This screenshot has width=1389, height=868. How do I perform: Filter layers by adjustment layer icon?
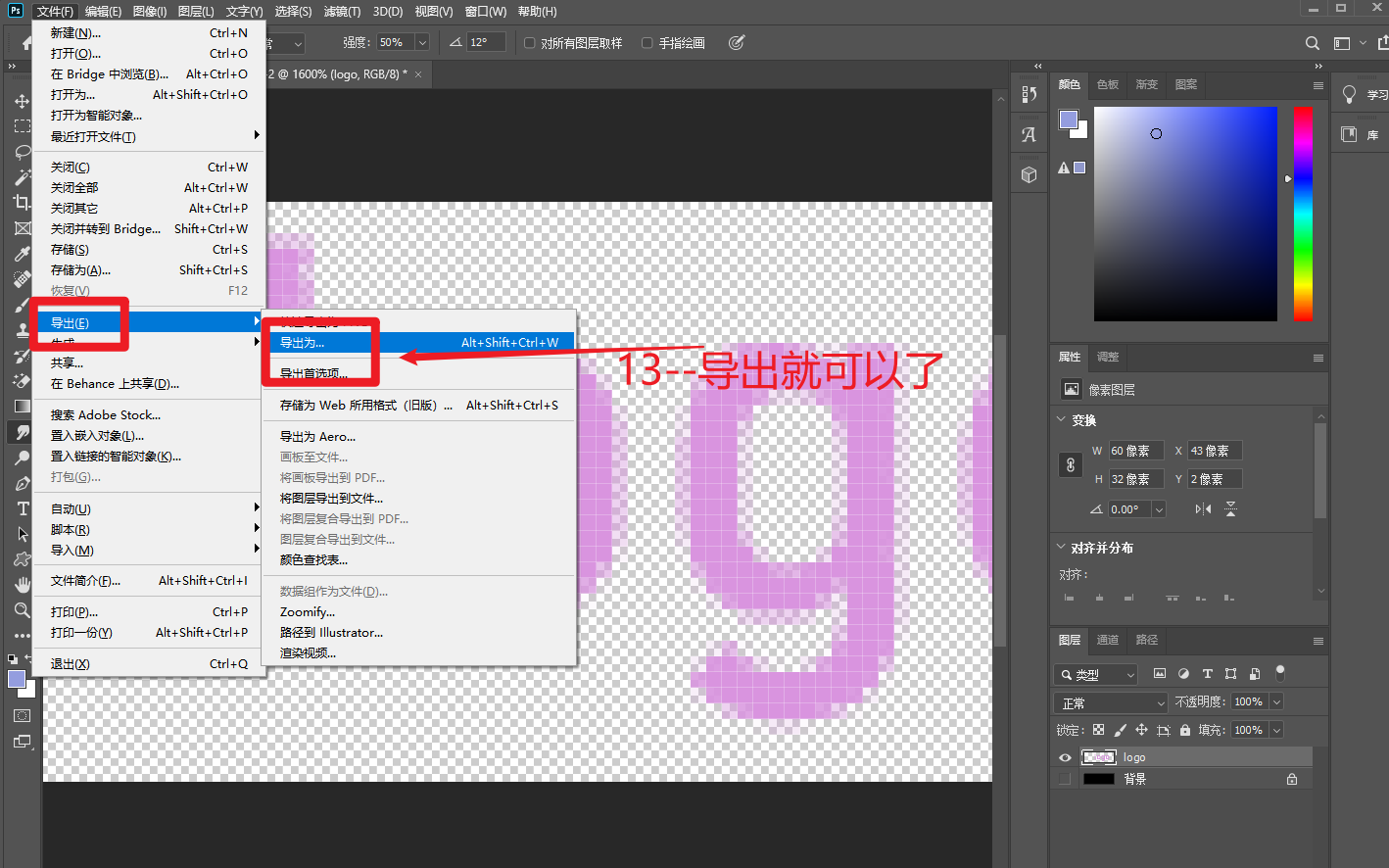pos(1183,674)
